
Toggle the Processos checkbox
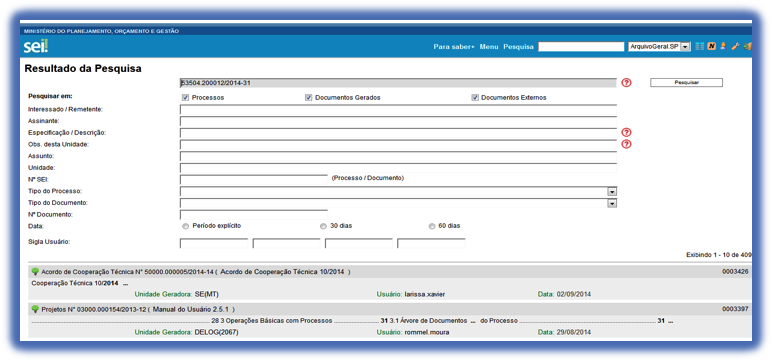tap(186, 98)
